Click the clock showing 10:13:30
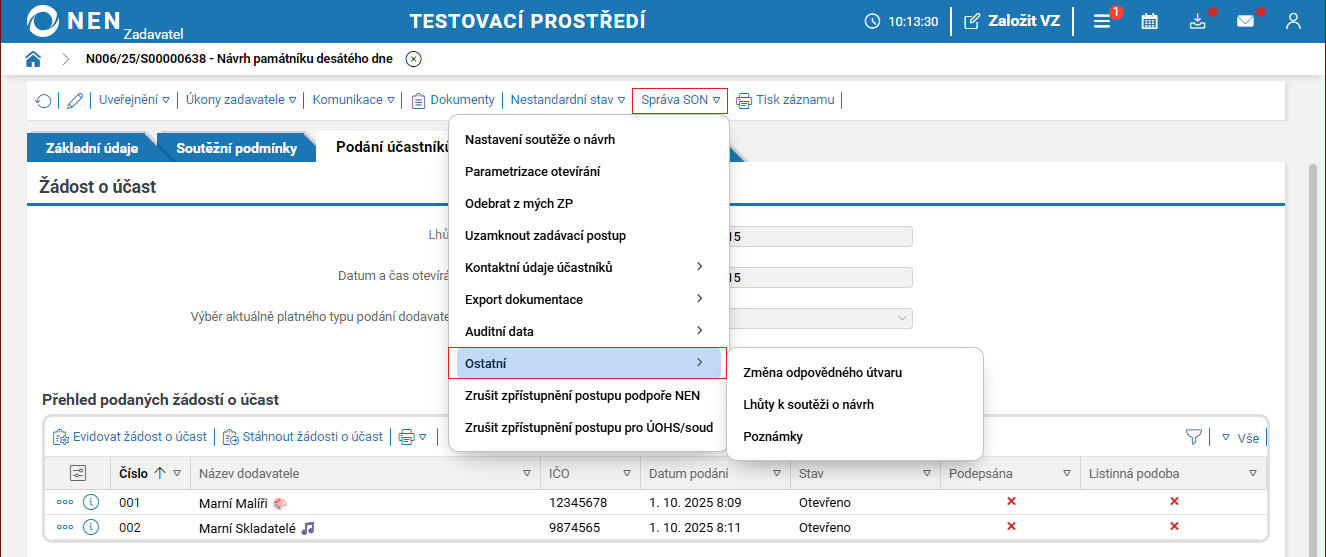Image resolution: width=1326 pixels, height=557 pixels. point(901,21)
